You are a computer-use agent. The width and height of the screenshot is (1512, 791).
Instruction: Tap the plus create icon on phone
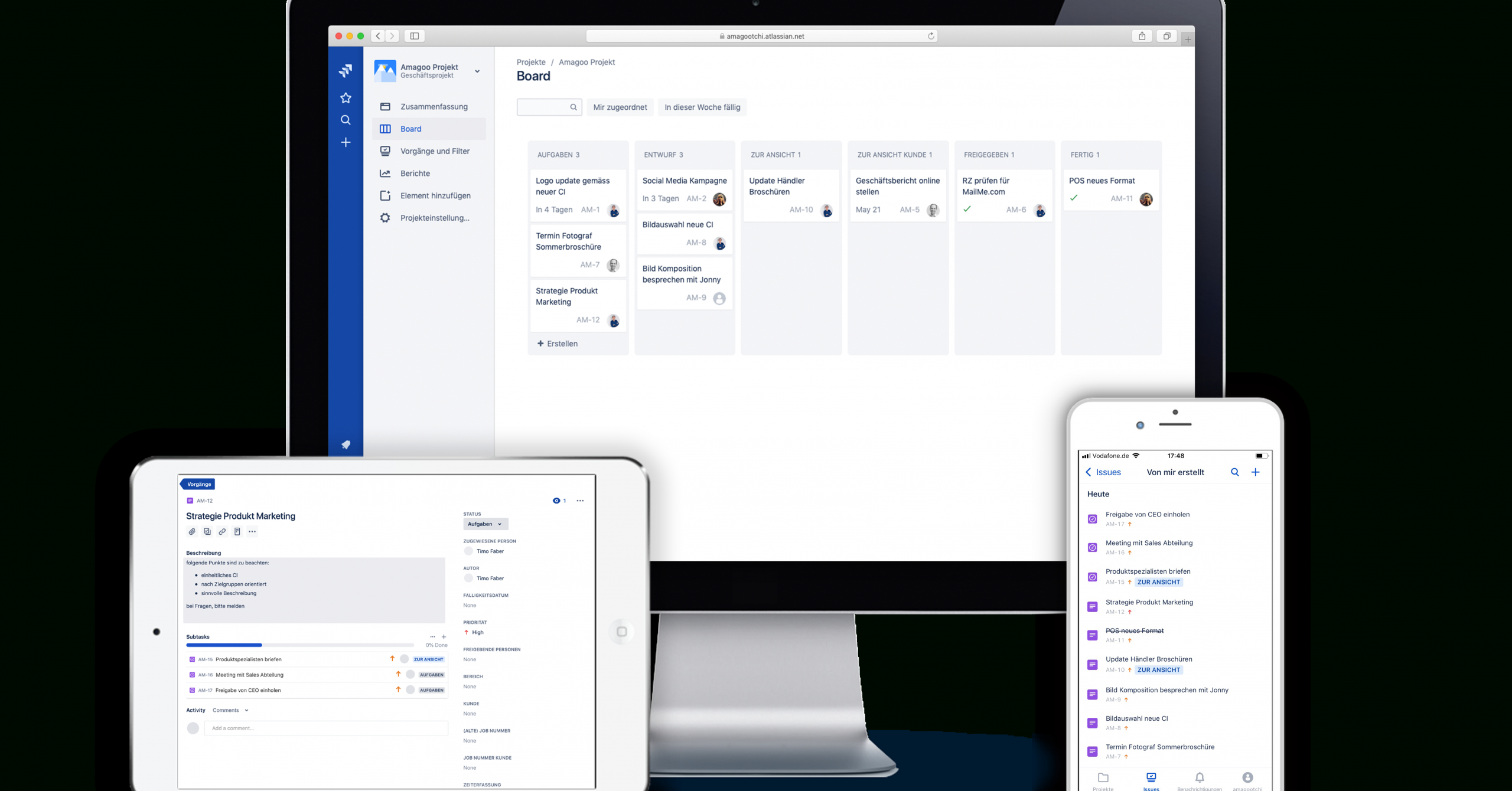[x=1256, y=472]
